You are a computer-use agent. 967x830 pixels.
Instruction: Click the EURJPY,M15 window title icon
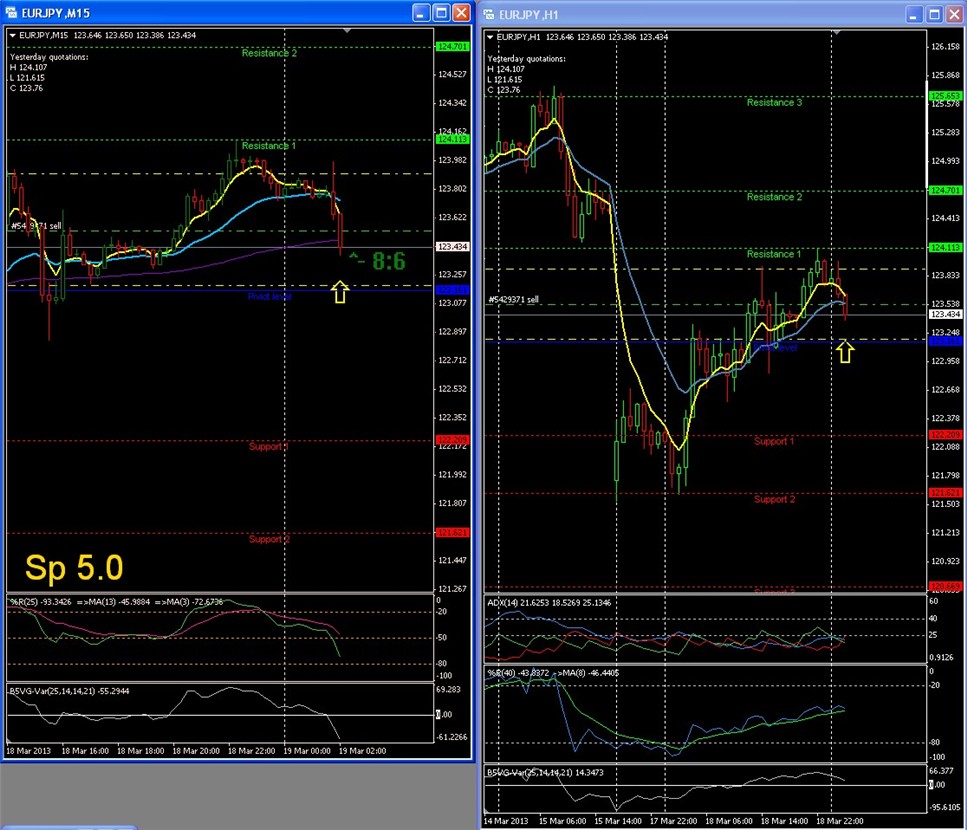pyautogui.click(x=11, y=13)
